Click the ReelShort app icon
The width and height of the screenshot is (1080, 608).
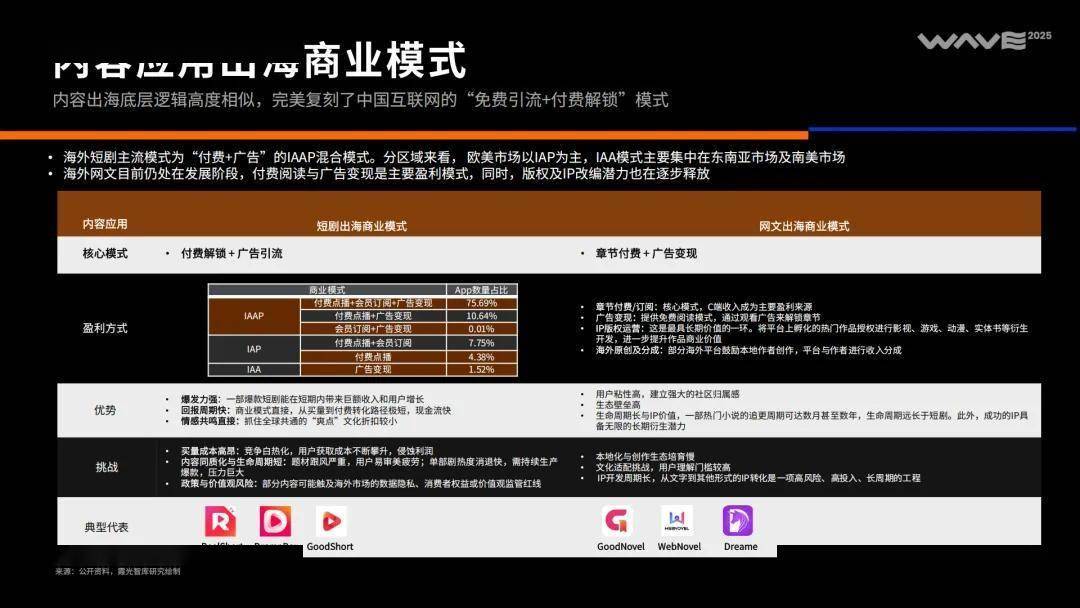[x=221, y=522]
